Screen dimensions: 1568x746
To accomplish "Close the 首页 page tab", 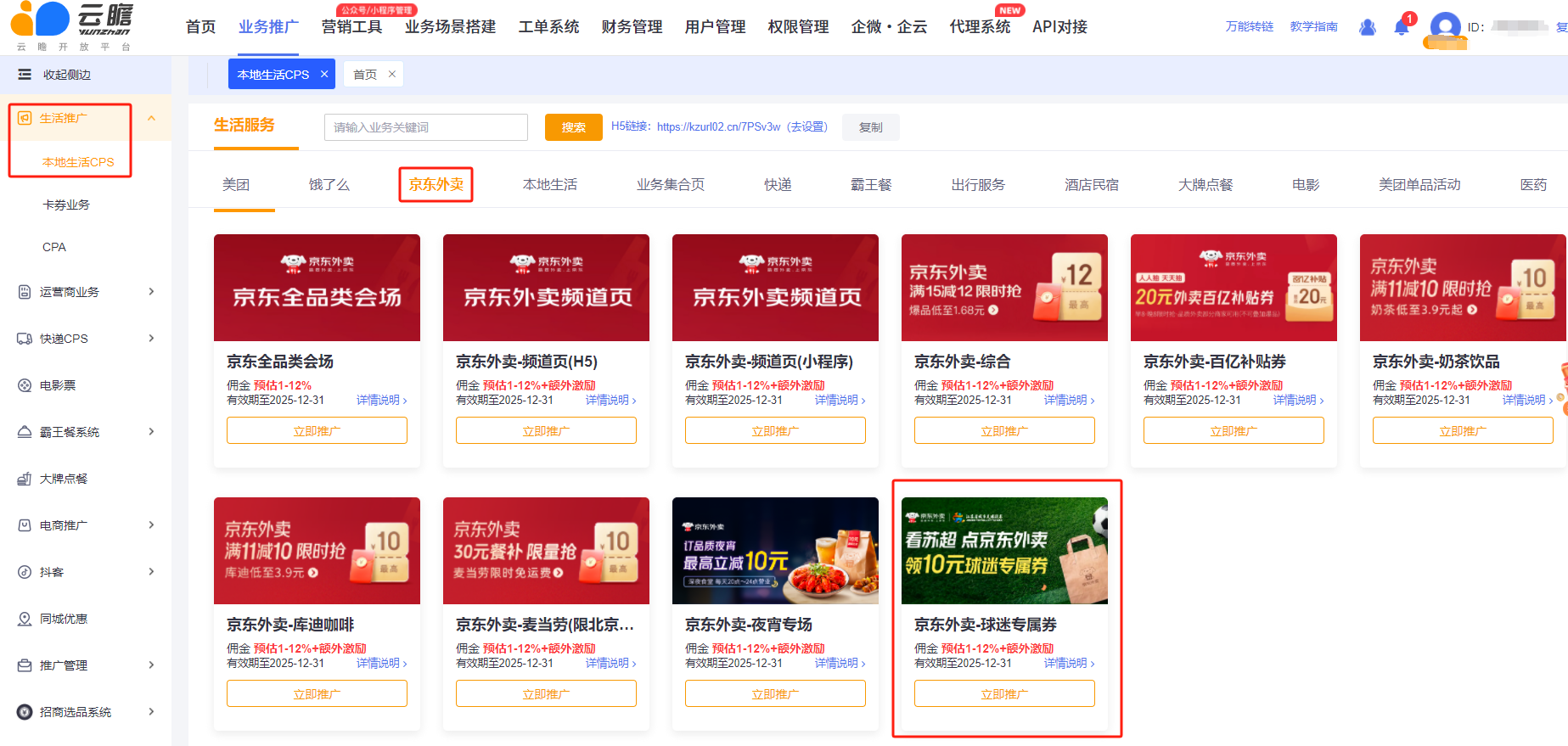I will [x=392, y=74].
